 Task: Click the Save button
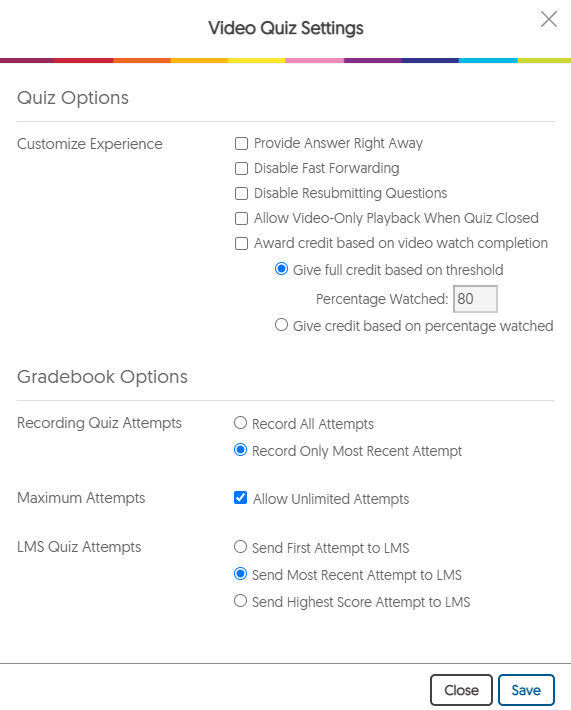pyautogui.click(x=526, y=690)
